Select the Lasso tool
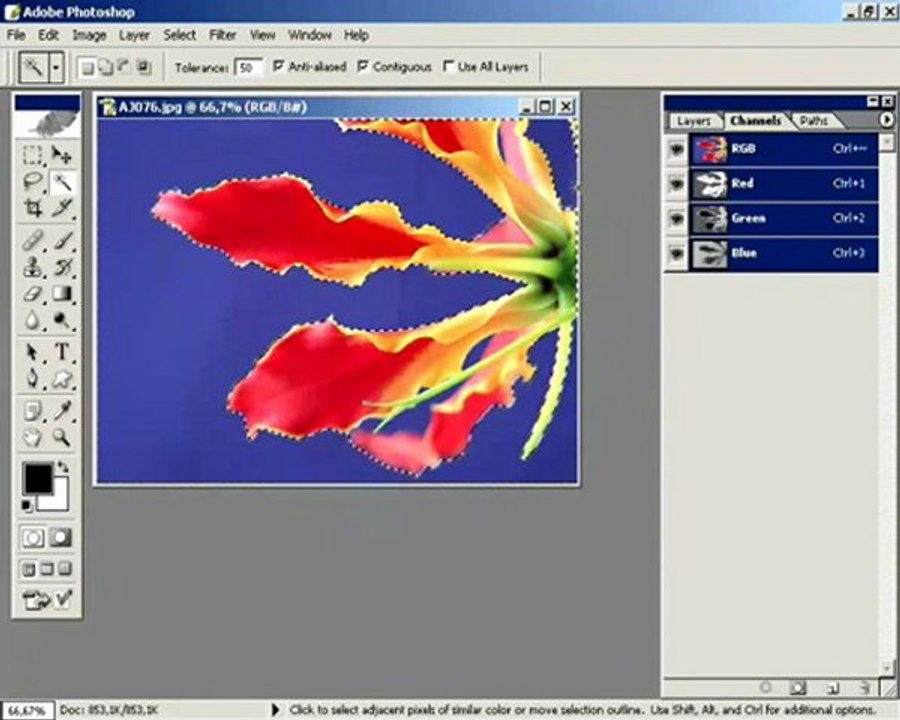900x720 pixels. tap(33, 181)
